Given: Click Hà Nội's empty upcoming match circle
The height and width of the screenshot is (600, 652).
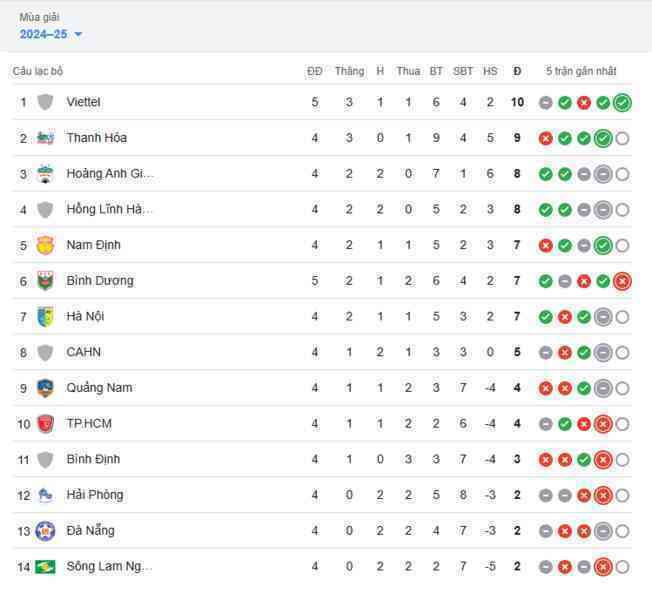Looking at the screenshot, I should click(622, 317).
